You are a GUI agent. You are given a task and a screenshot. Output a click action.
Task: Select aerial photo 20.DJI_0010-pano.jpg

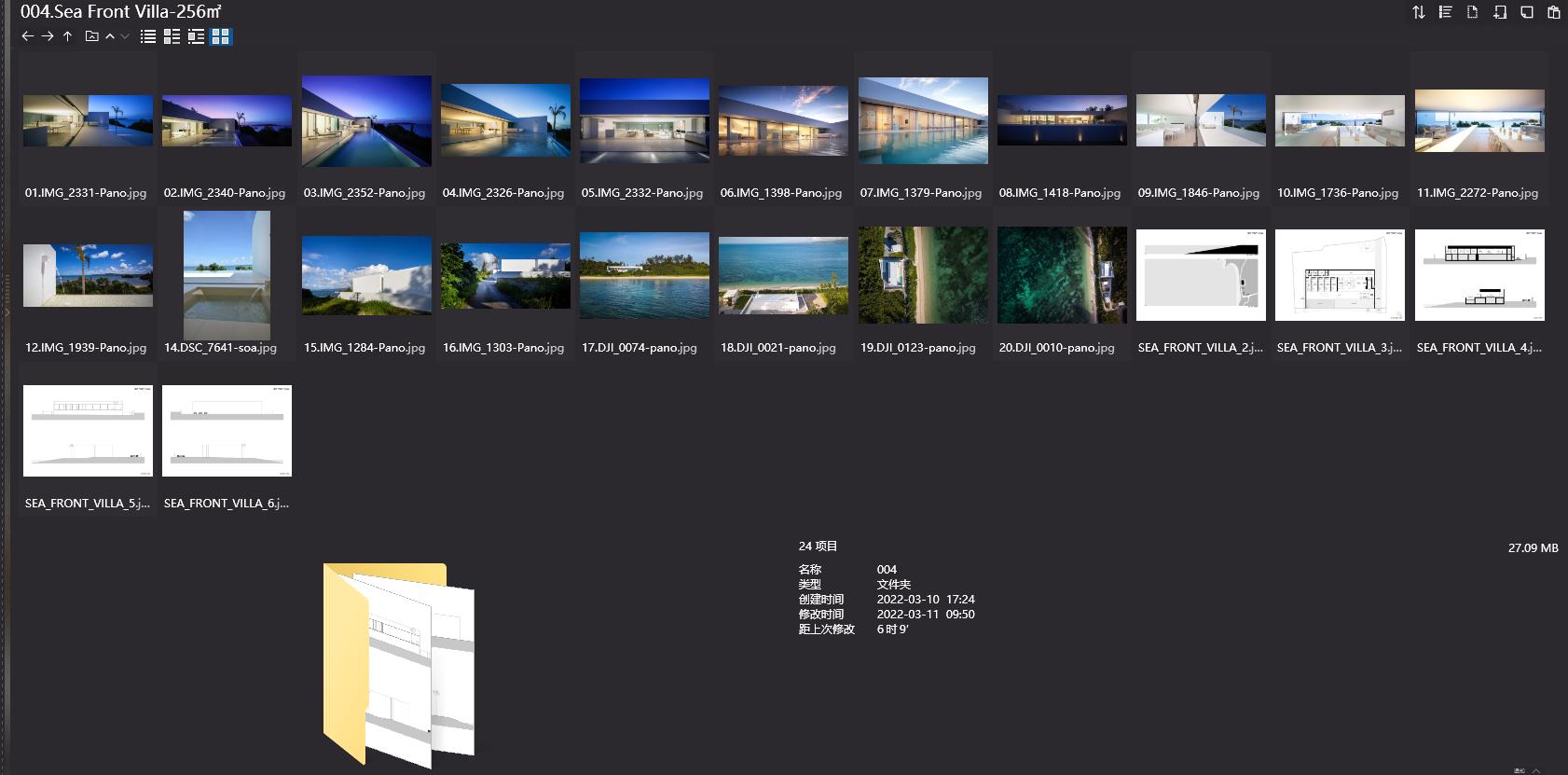coord(1062,275)
